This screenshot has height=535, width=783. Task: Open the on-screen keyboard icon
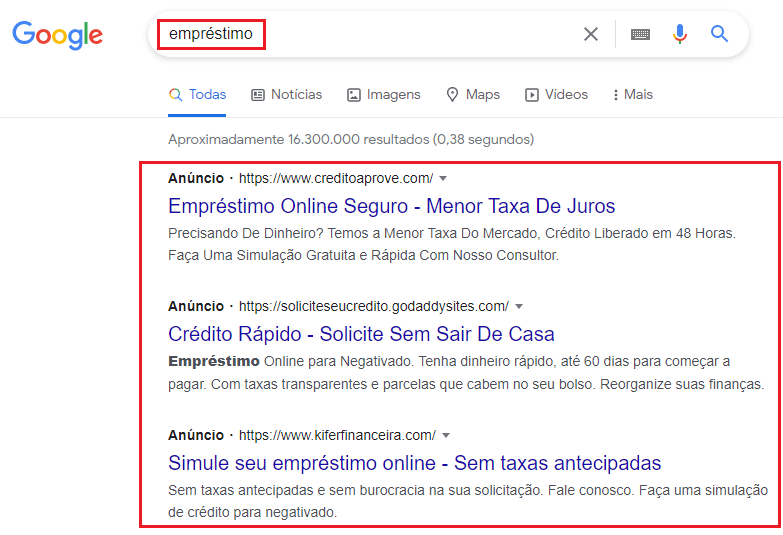click(640, 34)
